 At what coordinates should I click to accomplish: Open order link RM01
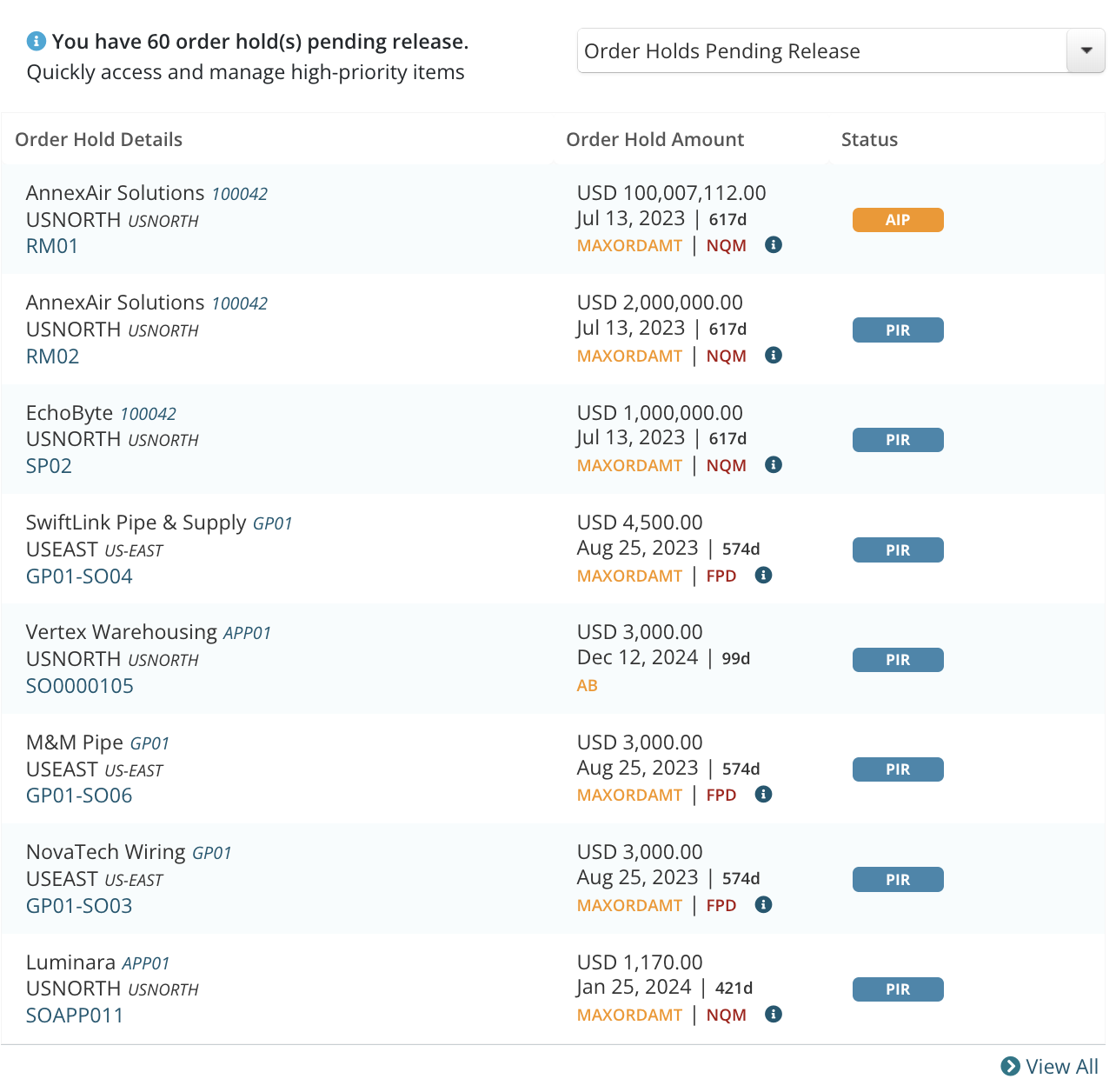pos(52,246)
